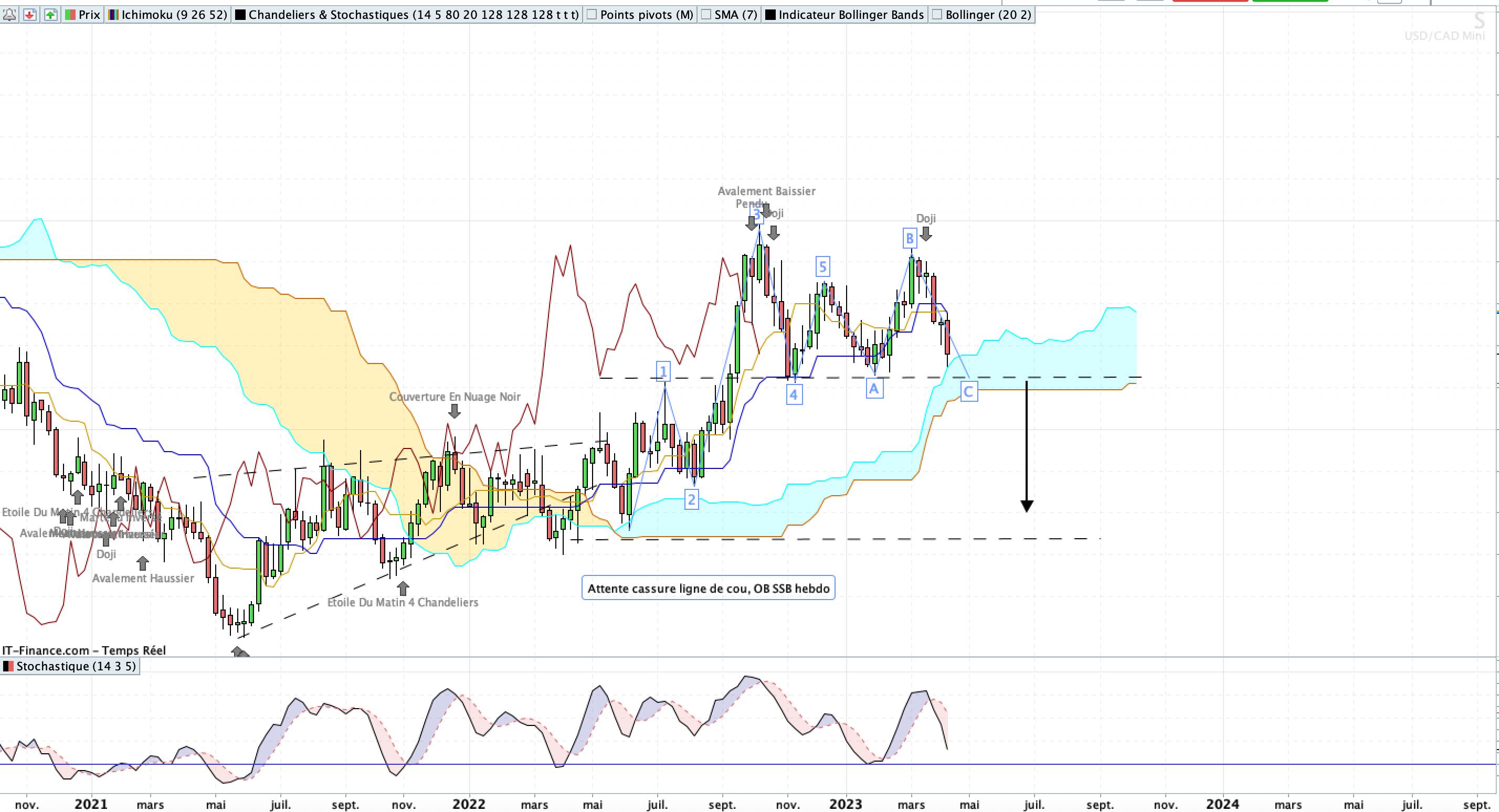Click the Avalement Haussier up arrow marker
Image resolution: width=1499 pixels, height=812 pixels.
tap(143, 563)
